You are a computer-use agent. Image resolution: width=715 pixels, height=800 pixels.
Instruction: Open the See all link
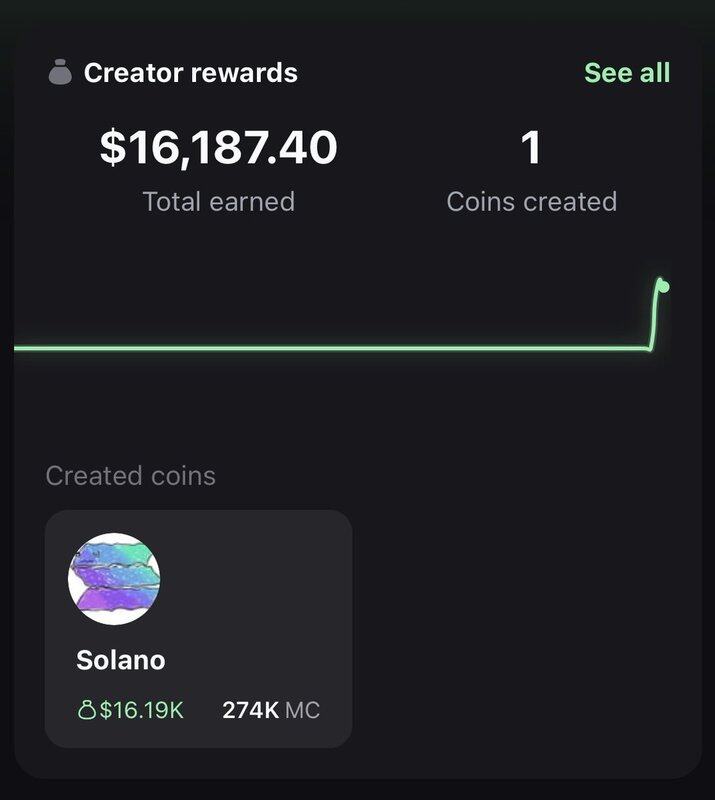[627, 73]
